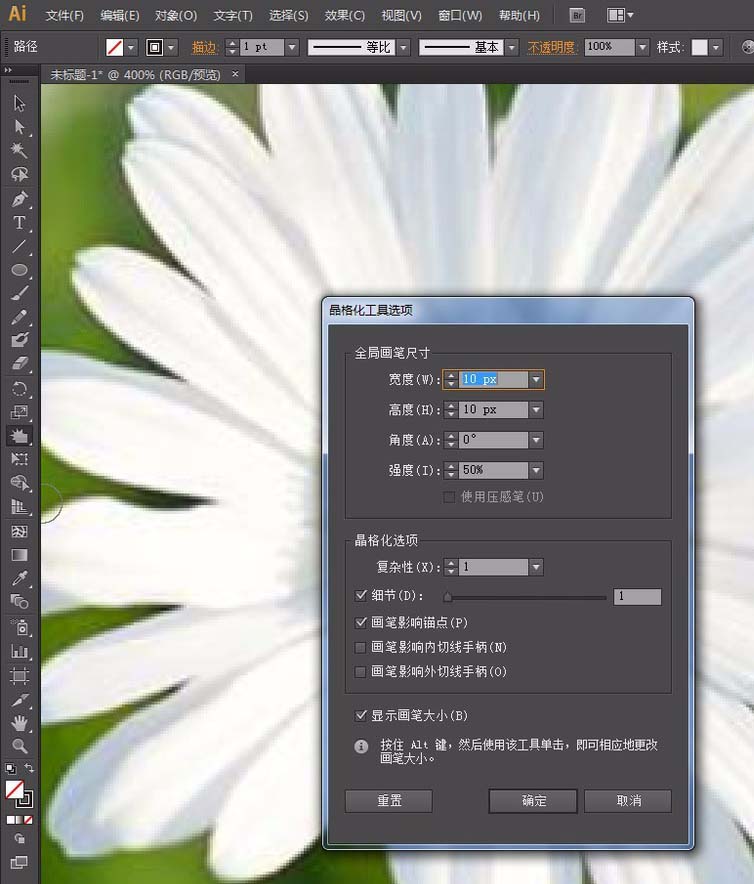Select the Lasso tool
The width and height of the screenshot is (754, 884).
click(19, 174)
